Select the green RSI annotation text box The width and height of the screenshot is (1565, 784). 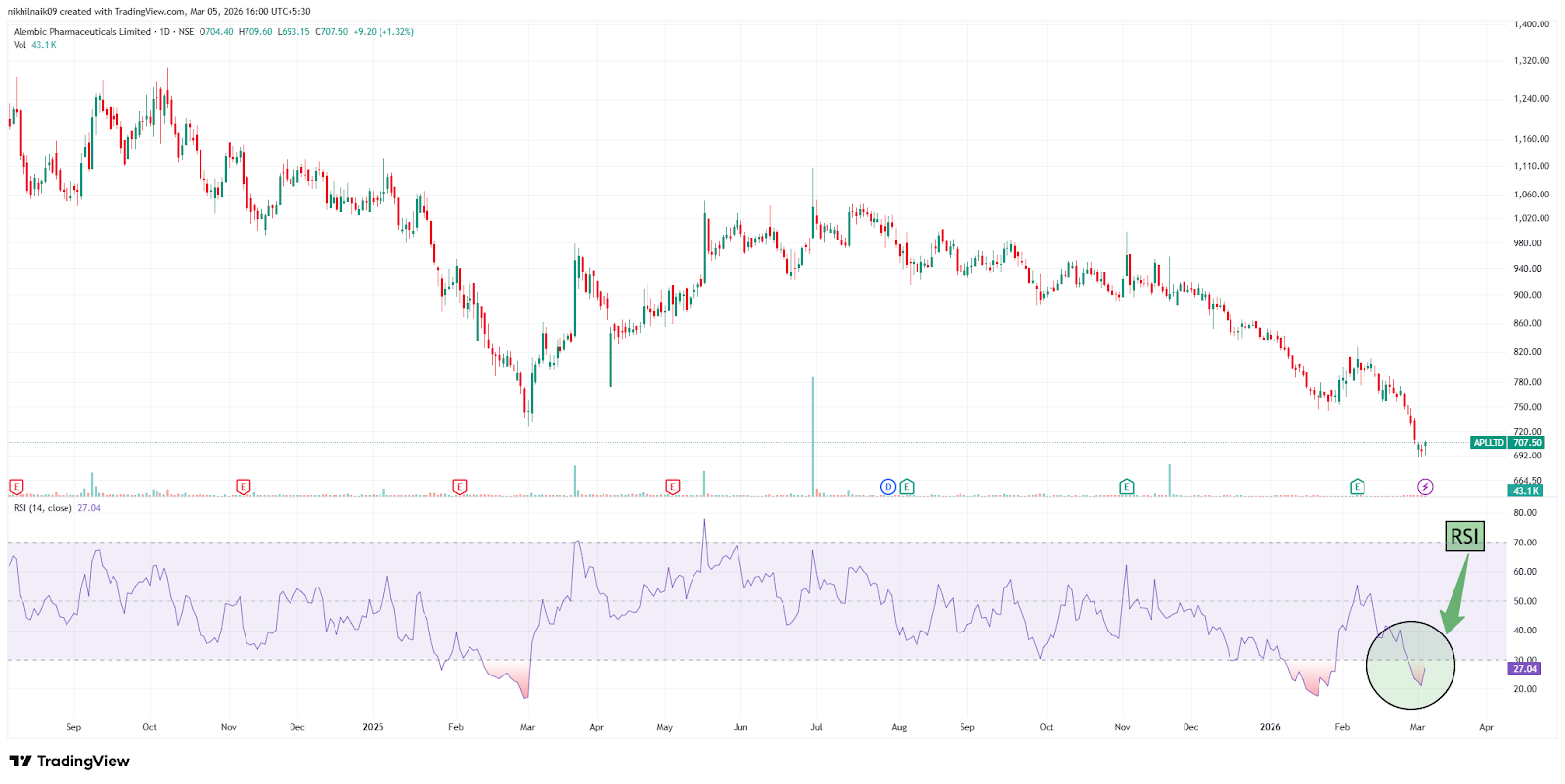[x=1463, y=536]
